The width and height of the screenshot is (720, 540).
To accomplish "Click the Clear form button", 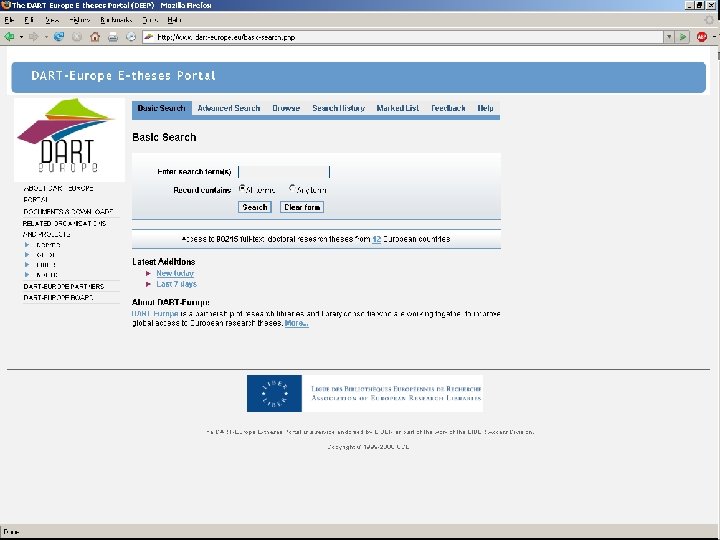I will (302, 207).
